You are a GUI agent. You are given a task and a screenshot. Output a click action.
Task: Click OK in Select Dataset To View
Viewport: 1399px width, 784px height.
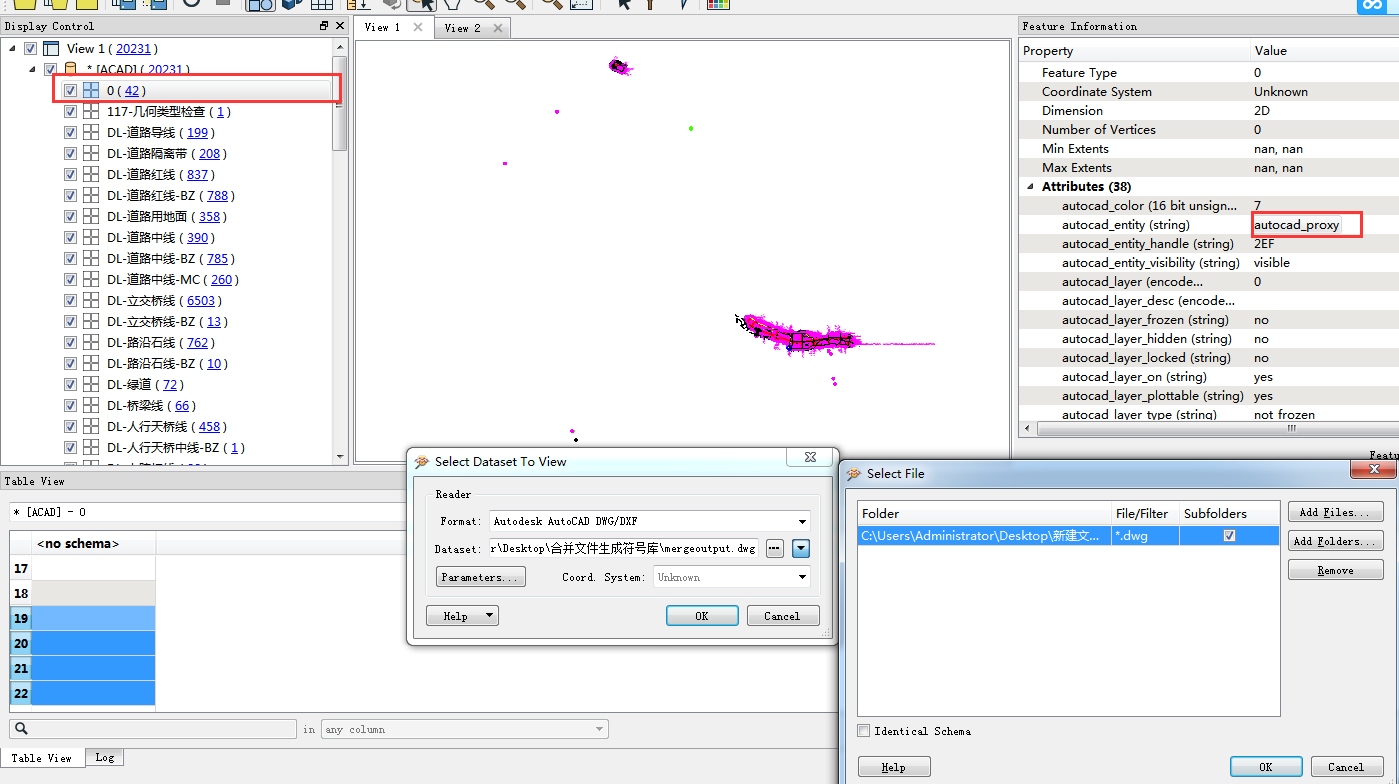[x=702, y=616]
